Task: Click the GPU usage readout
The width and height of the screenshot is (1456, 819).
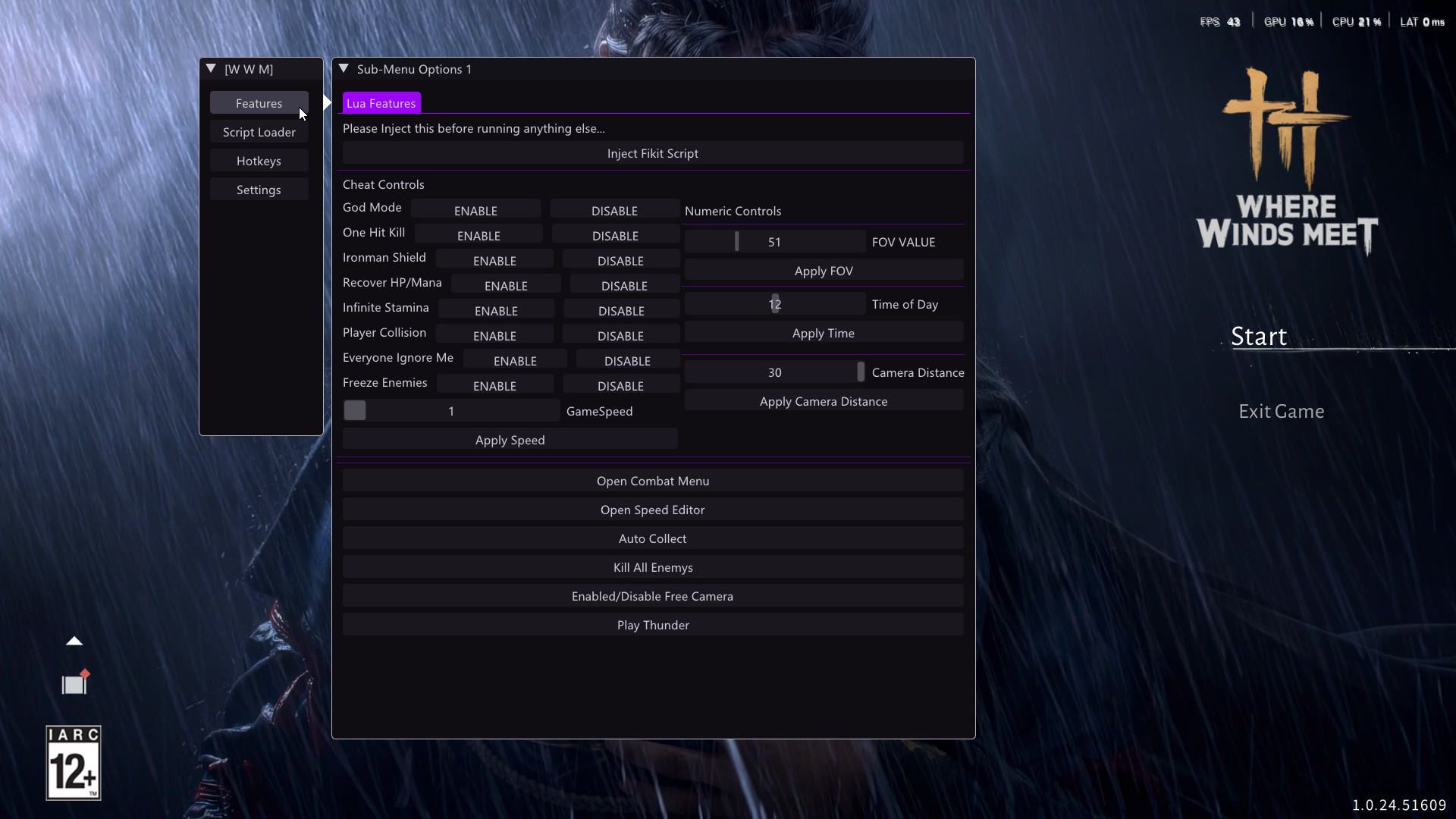Action: tap(1288, 22)
